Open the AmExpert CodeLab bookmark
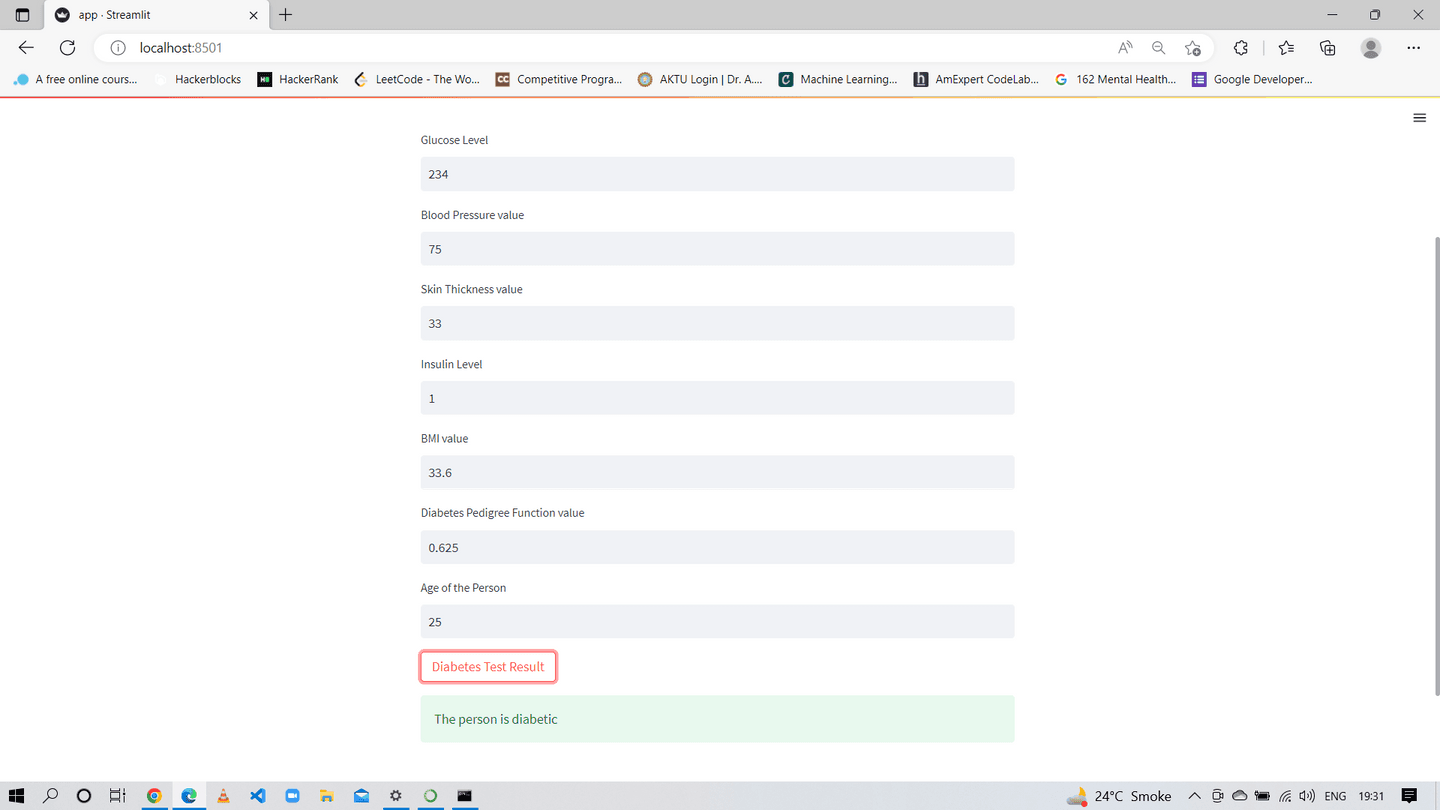Viewport: 1440px width, 810px height. click(976, 79)
